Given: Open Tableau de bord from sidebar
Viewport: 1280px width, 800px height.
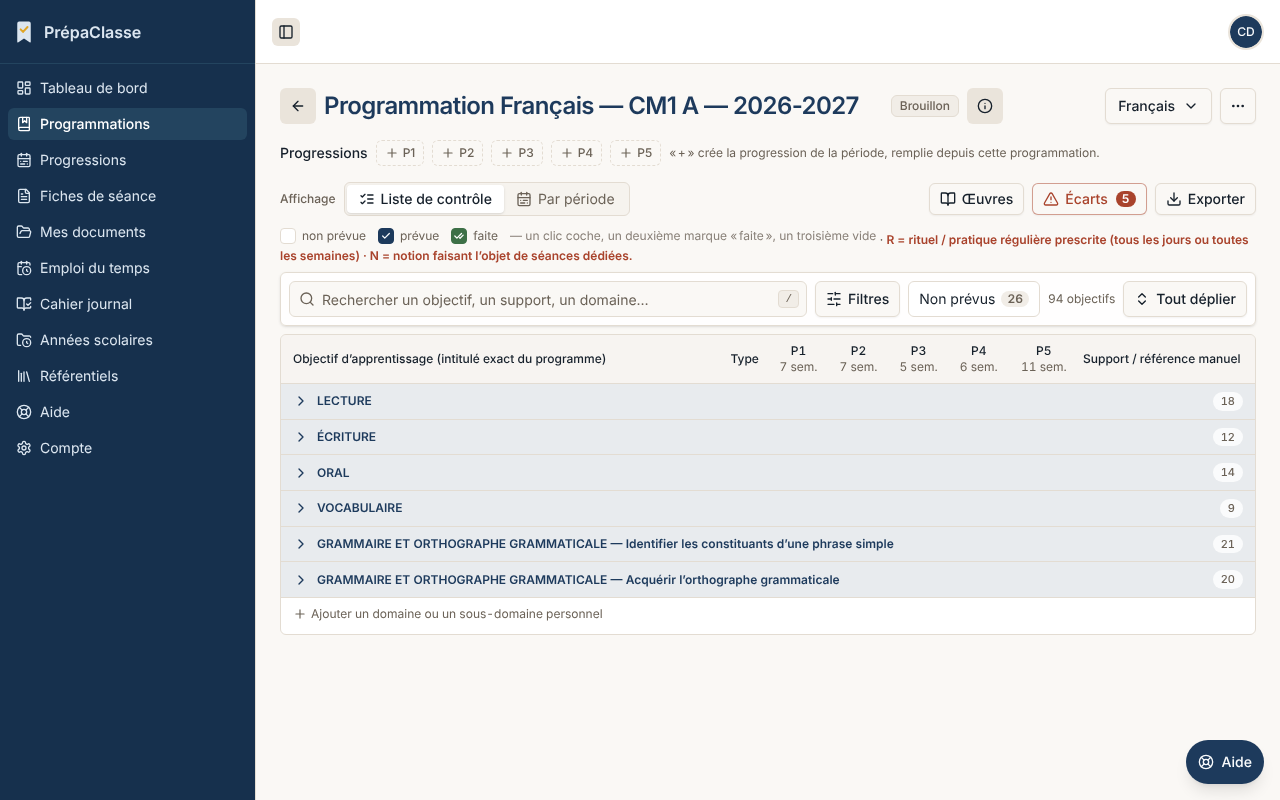Looking at the screenshot, I should point(127,88).
